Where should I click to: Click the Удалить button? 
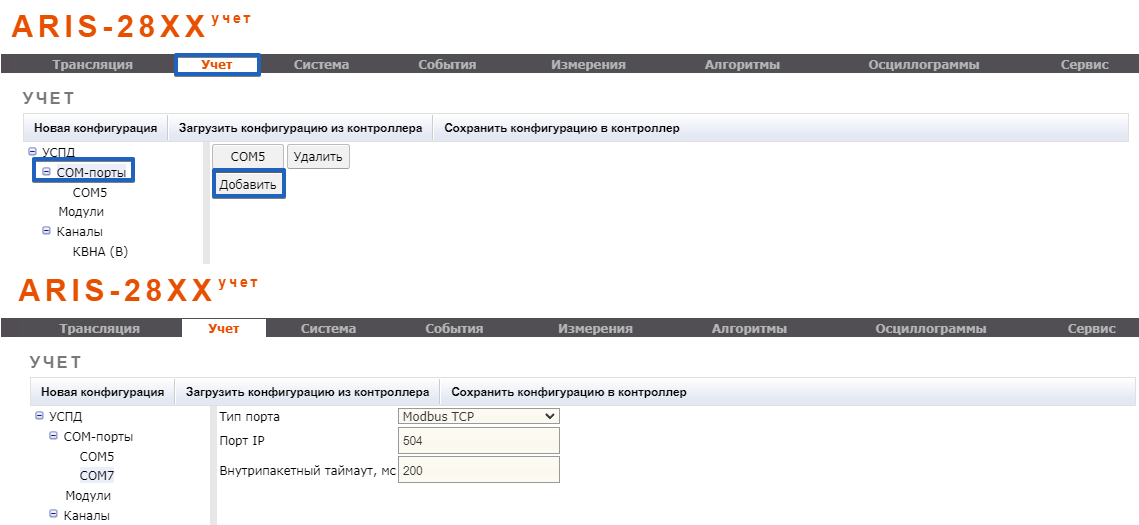tap(318, 157)
